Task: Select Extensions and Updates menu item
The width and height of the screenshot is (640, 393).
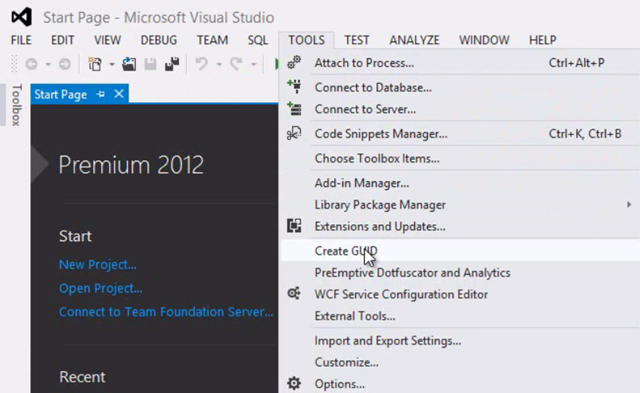Action: 460,226
